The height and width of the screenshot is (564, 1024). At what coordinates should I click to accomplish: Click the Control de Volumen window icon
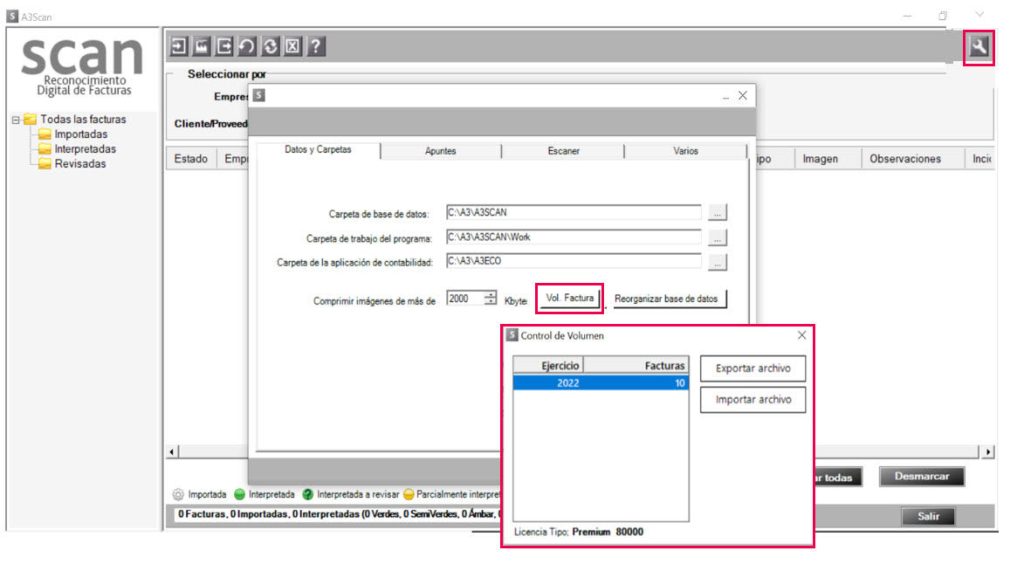(x=512, y=335)
